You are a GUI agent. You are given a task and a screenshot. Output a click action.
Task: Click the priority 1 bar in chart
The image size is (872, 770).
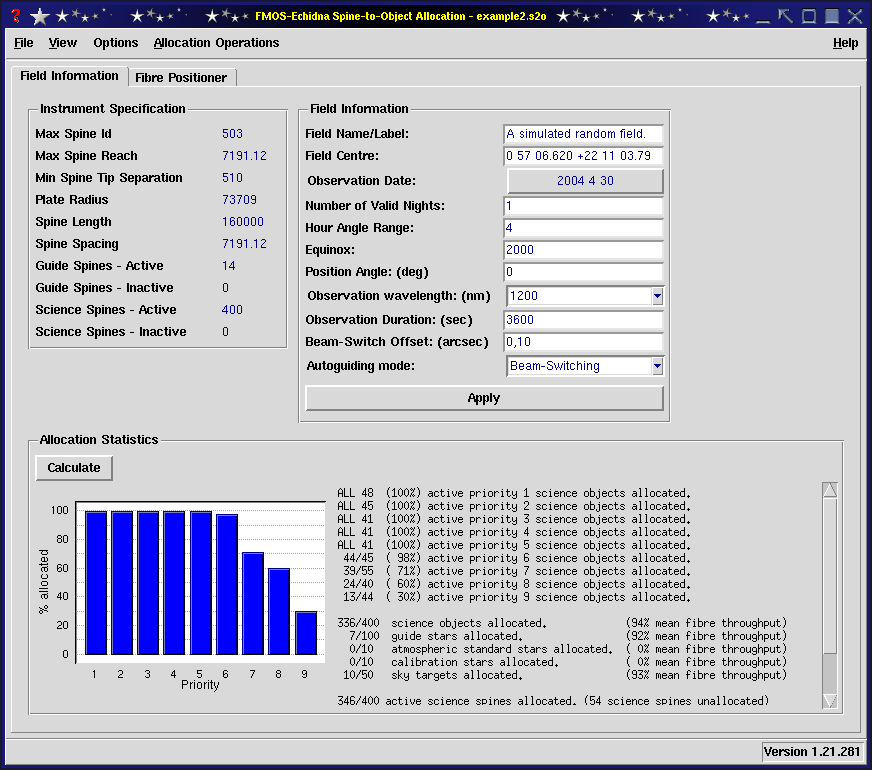(x=96, y=583)
